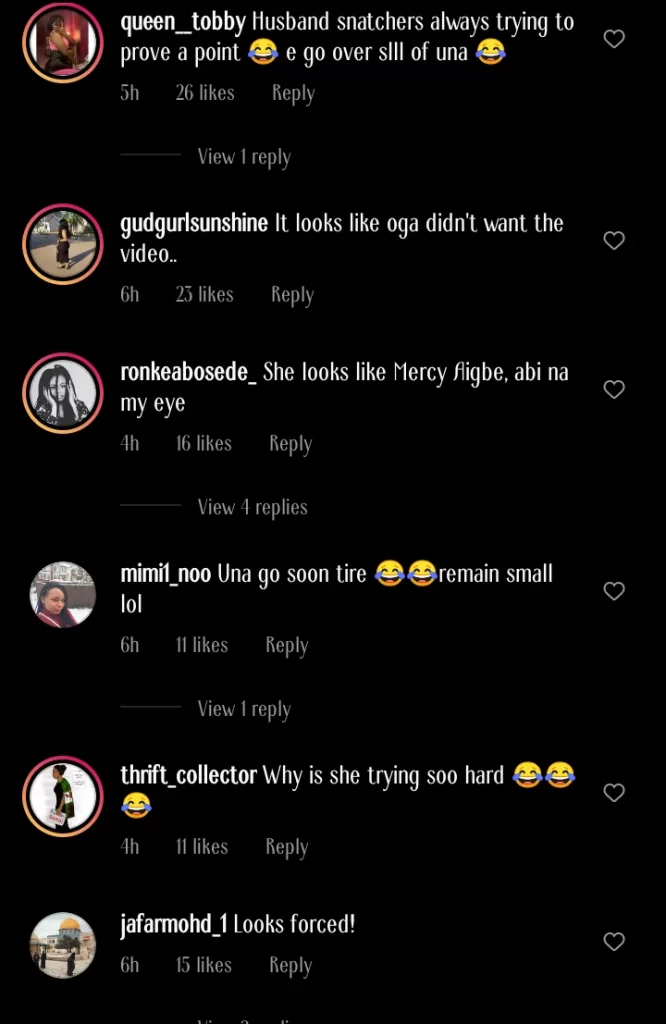Open the thrift_collector username link

pyautogui.click(x=188, y=775)
